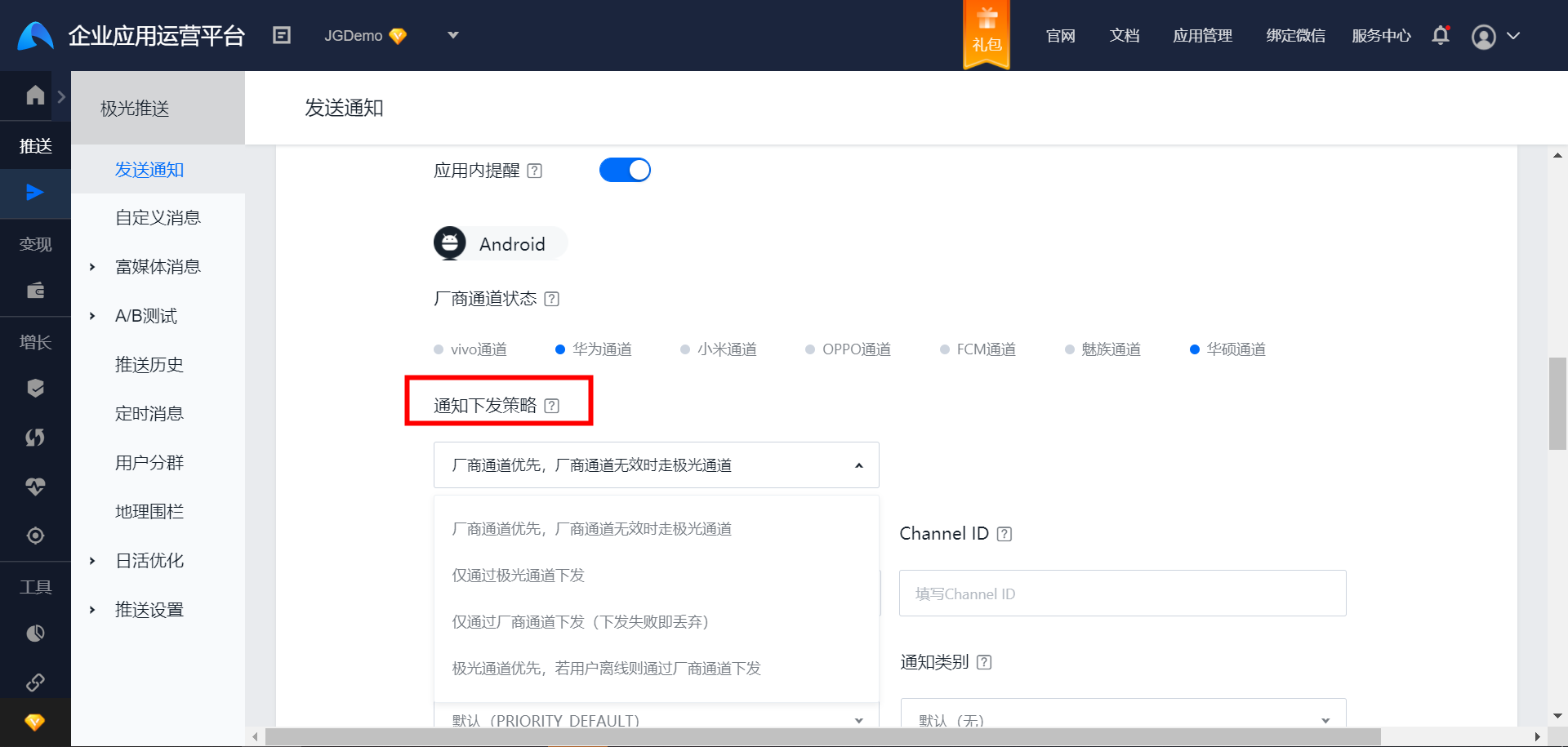Open 服务中心
The height and width of the screenshot is (747, 1568).
(1381, 36)
